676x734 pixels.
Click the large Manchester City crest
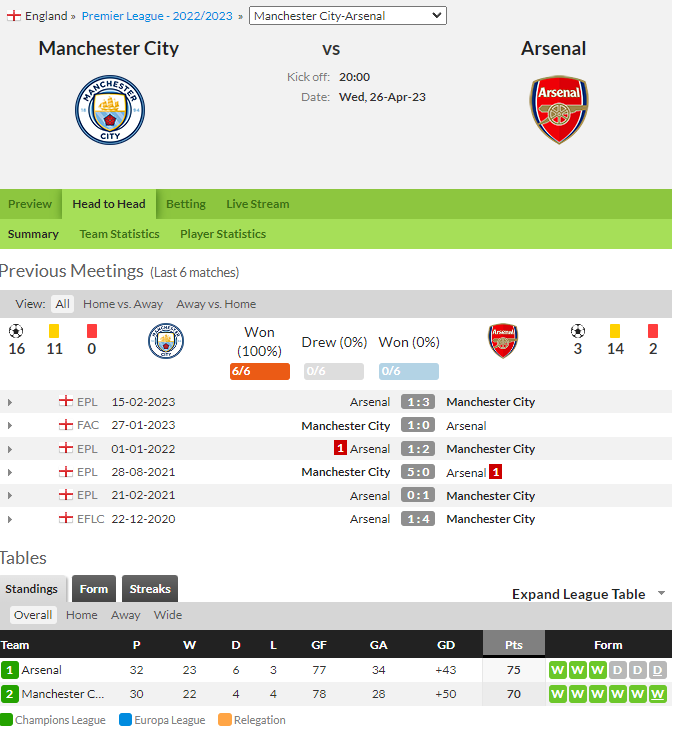110,110
